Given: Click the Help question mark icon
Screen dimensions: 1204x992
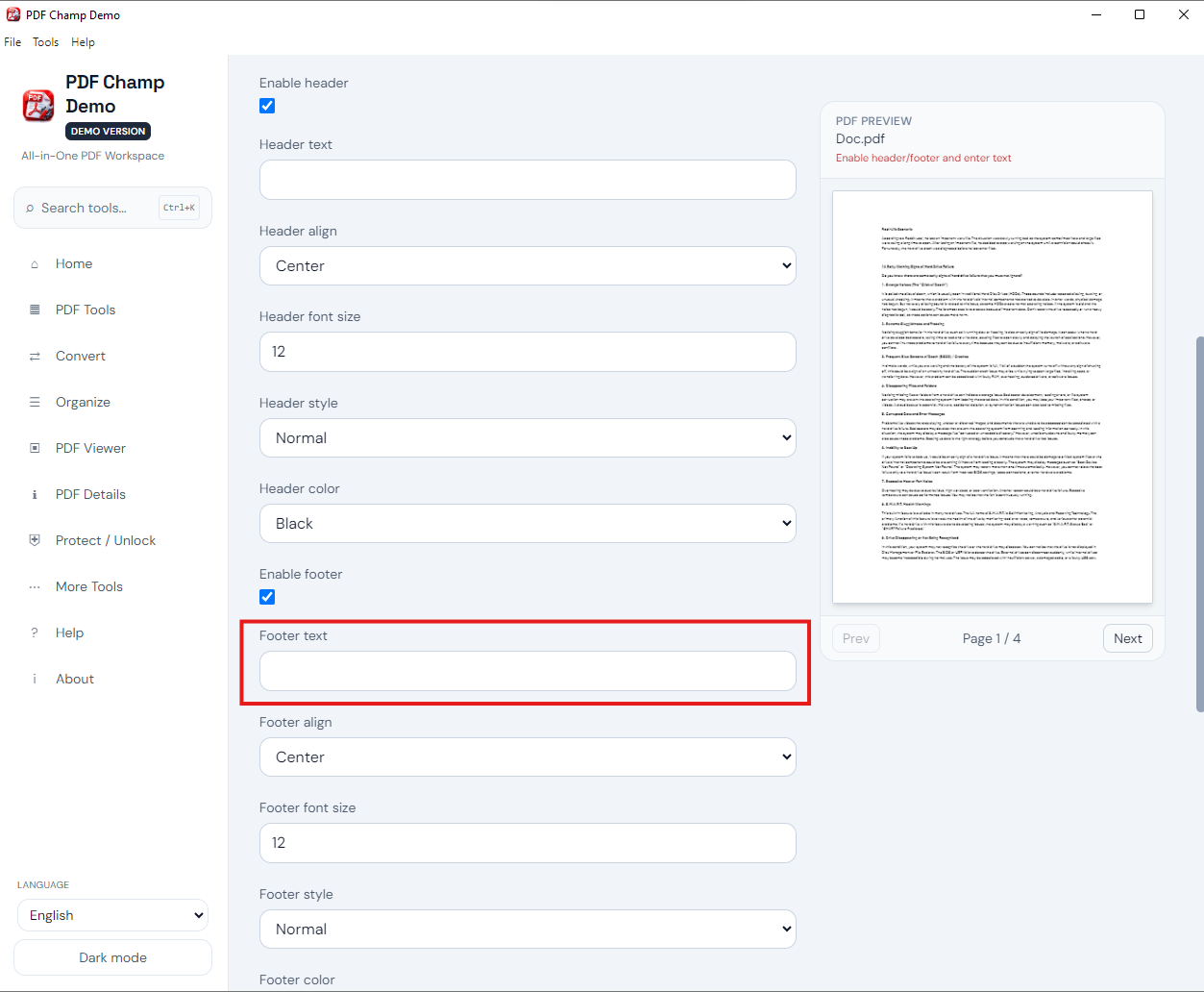Looking at the screenshot, I should tap(35, 632).
